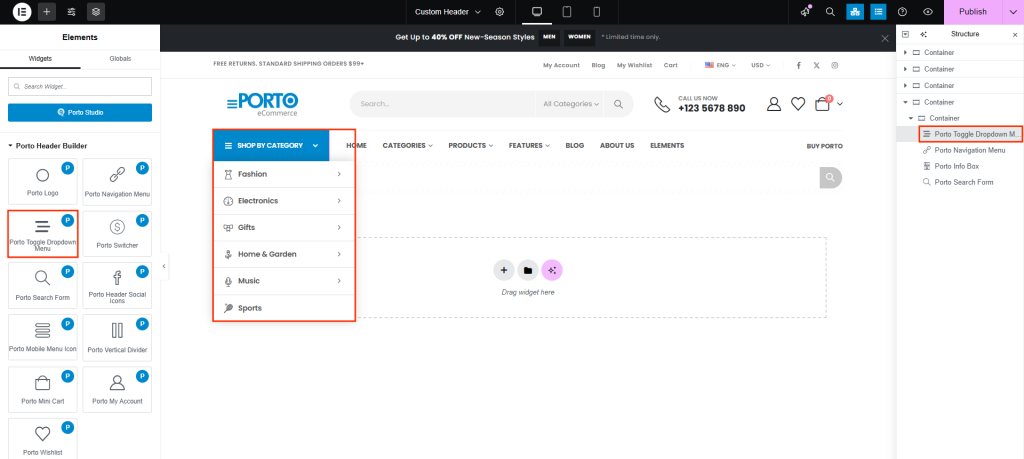1024x459 pixels.
Task: Click the Add Element plus icon
Action: [x=47, y=12]
